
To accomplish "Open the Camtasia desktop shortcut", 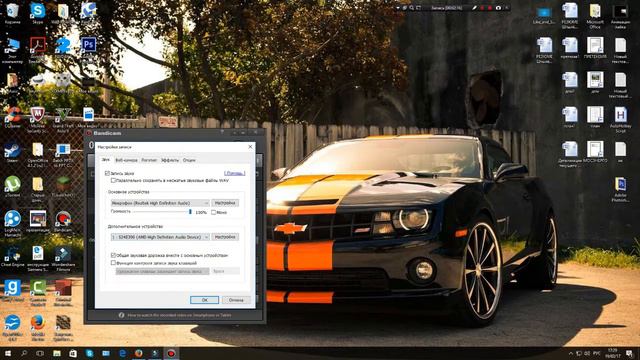I will tap(38, 292).
